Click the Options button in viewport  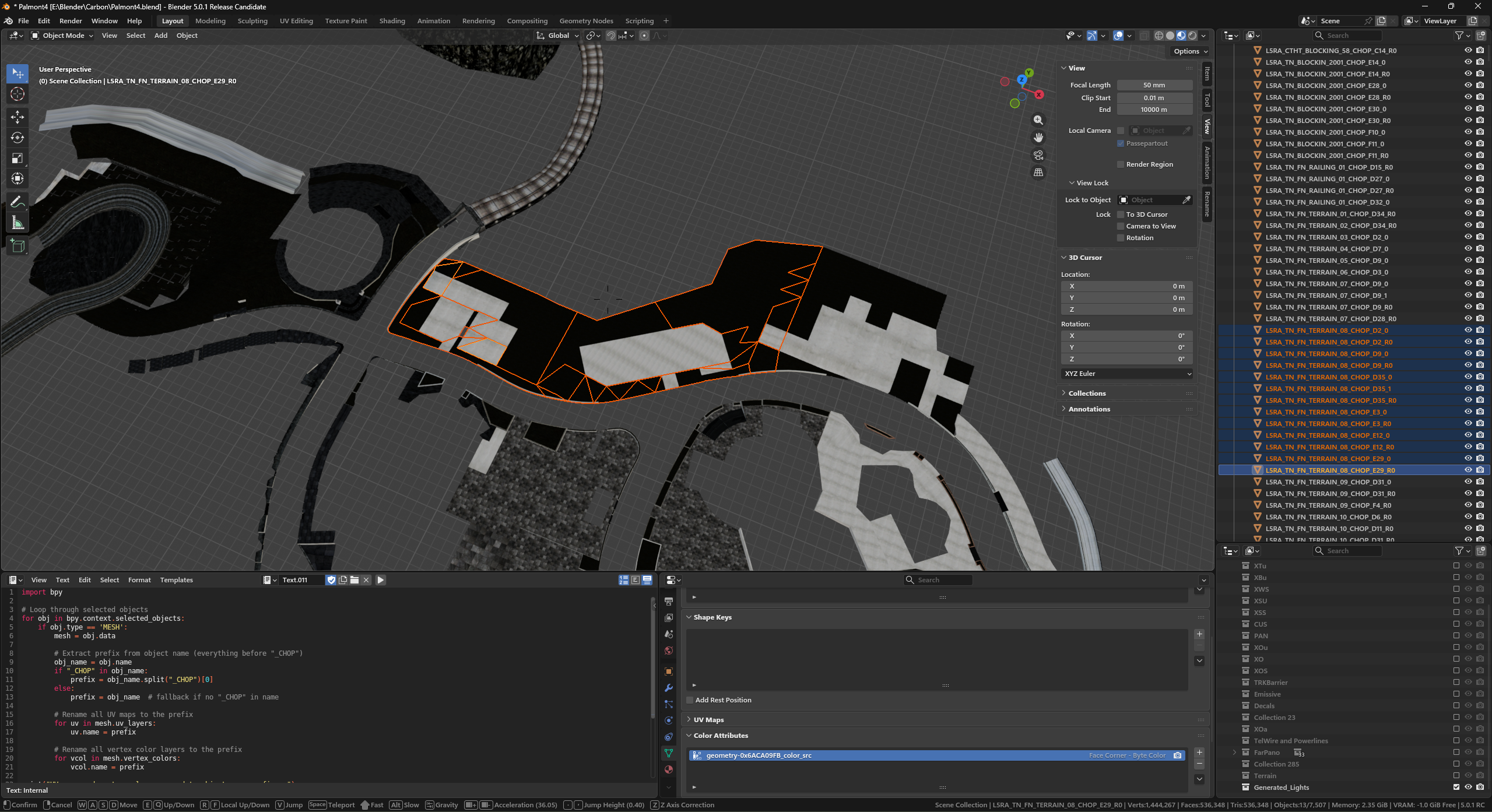tap(1190, 51)
